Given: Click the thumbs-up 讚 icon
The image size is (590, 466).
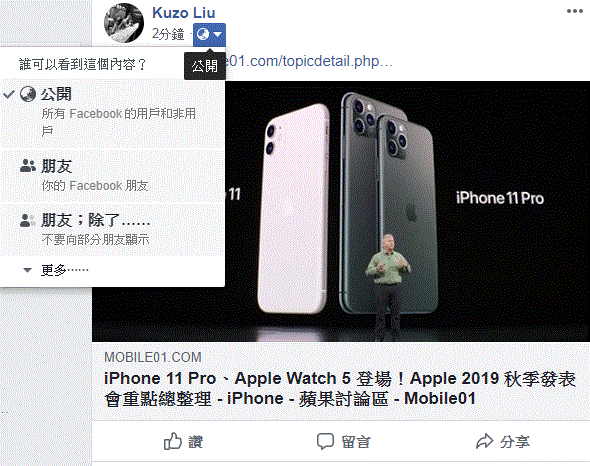Looking at the screenshot, I should (x=173, y=441).
